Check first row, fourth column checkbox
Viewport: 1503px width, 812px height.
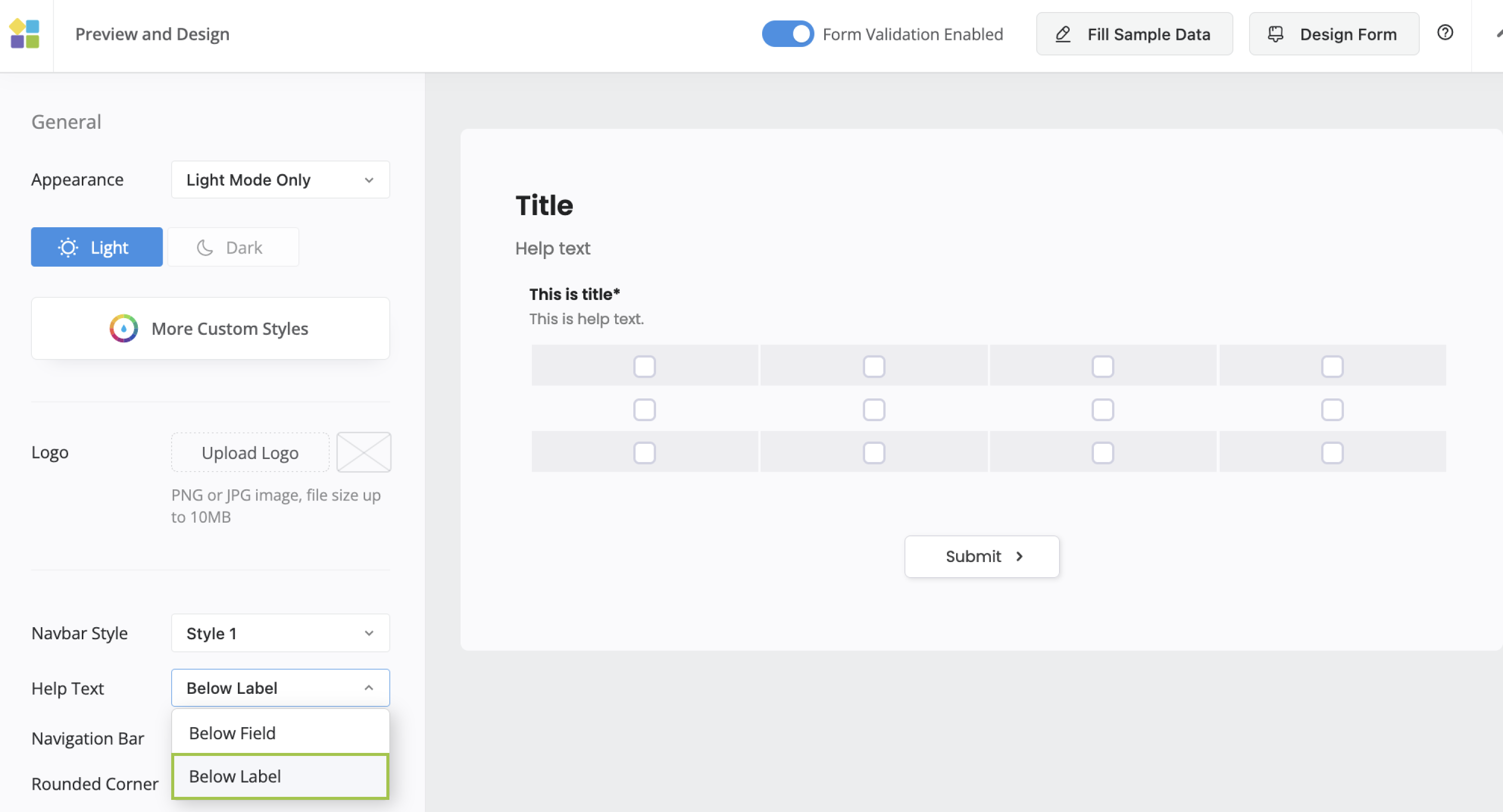pos(1332,366)
